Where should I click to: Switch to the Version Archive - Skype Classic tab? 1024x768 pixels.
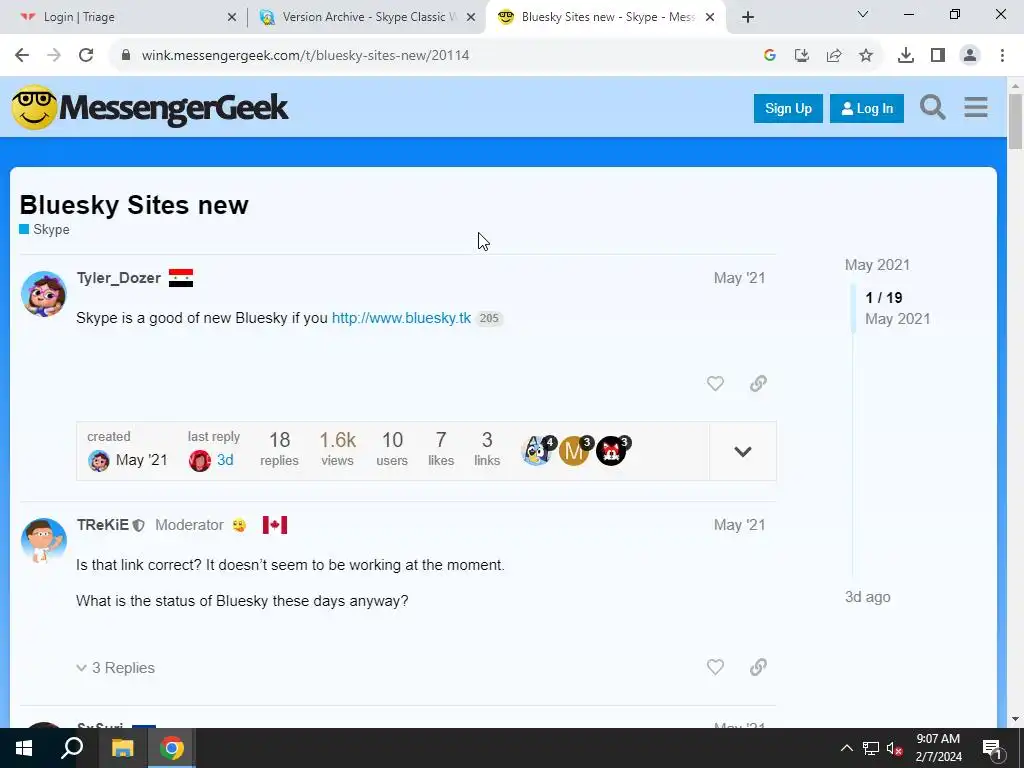[369, 17]
